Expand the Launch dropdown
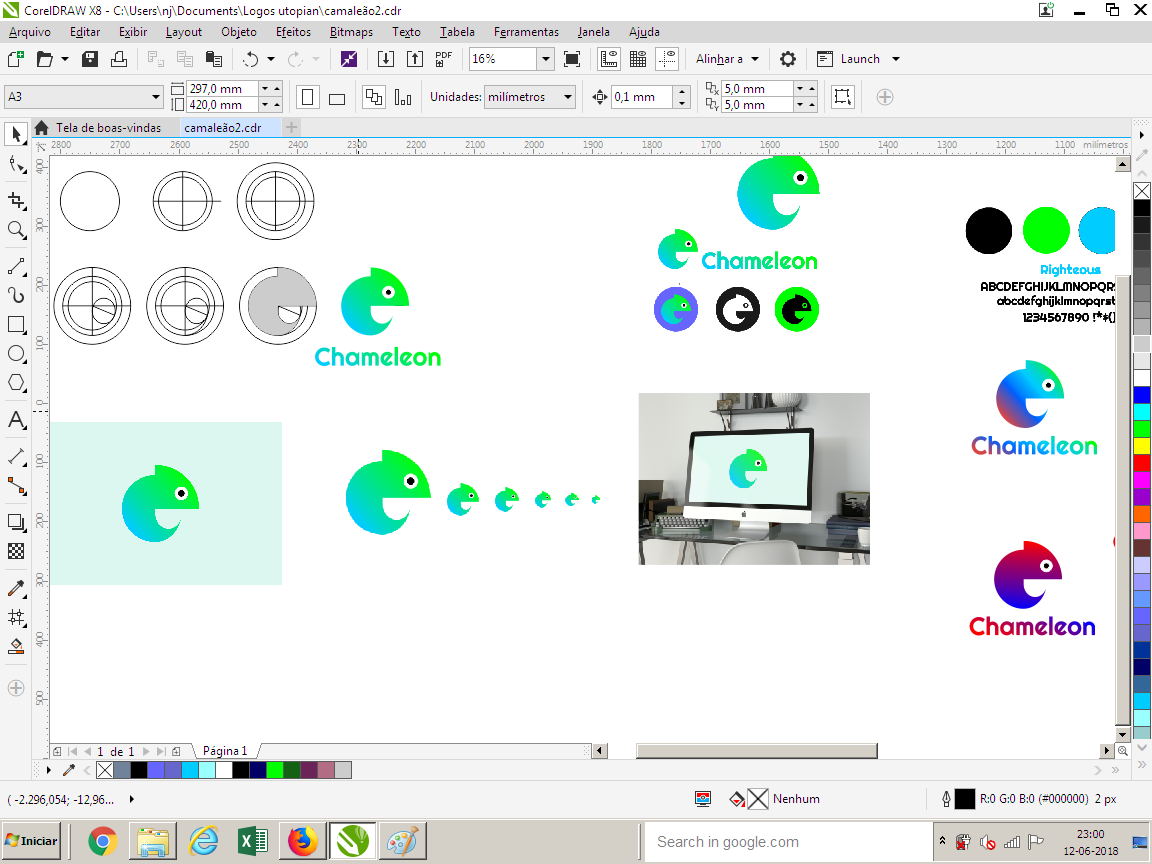Image resolution: width=1152 pixels, height=864 pixels. coord(896,59)
